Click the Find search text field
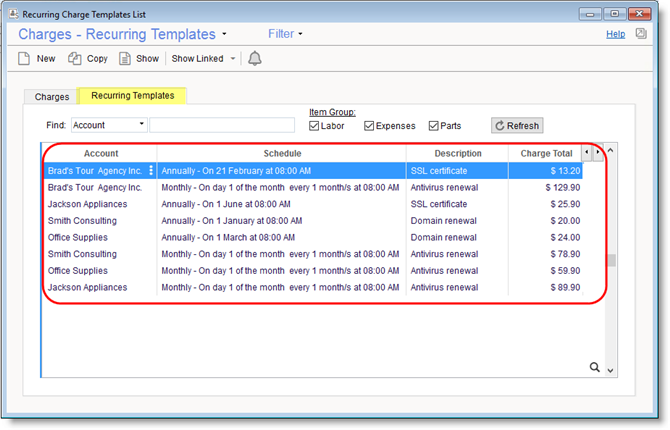 pos(222,125)
